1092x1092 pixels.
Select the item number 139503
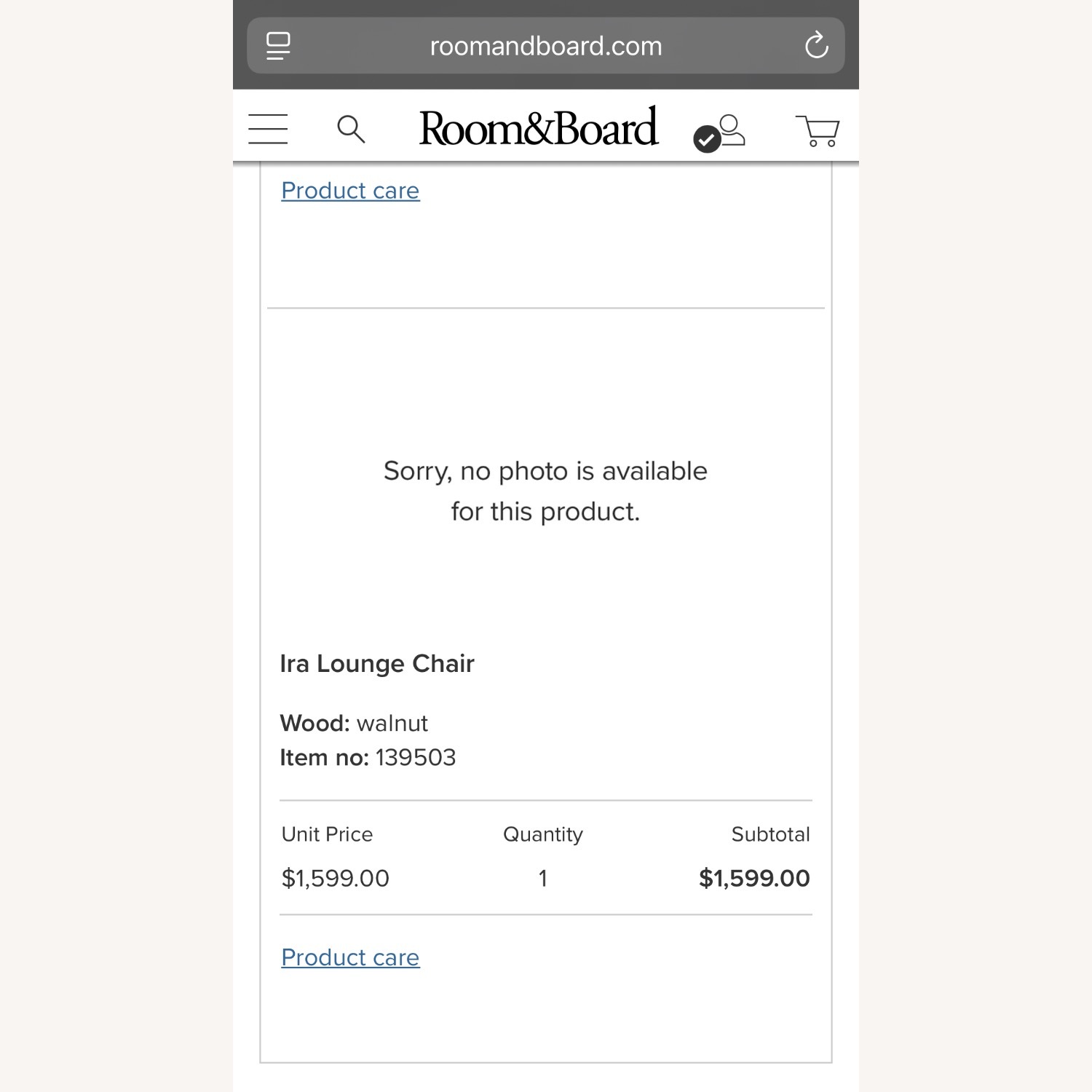pos(416,757)
